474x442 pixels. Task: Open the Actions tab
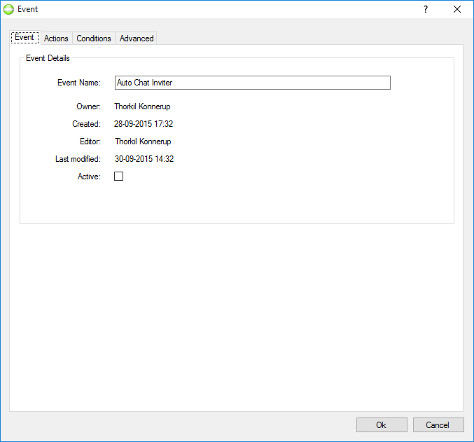[56, 38]
